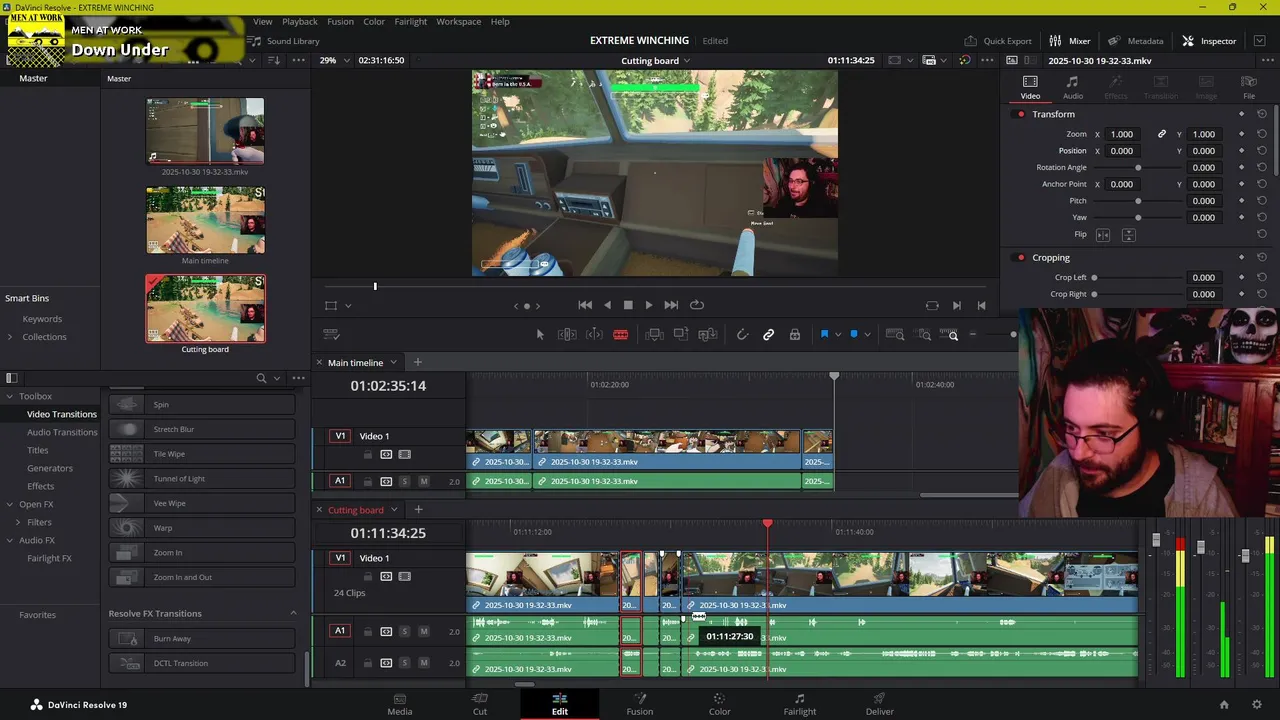Click the Detail Zoom icon

[x=924, y=335]
